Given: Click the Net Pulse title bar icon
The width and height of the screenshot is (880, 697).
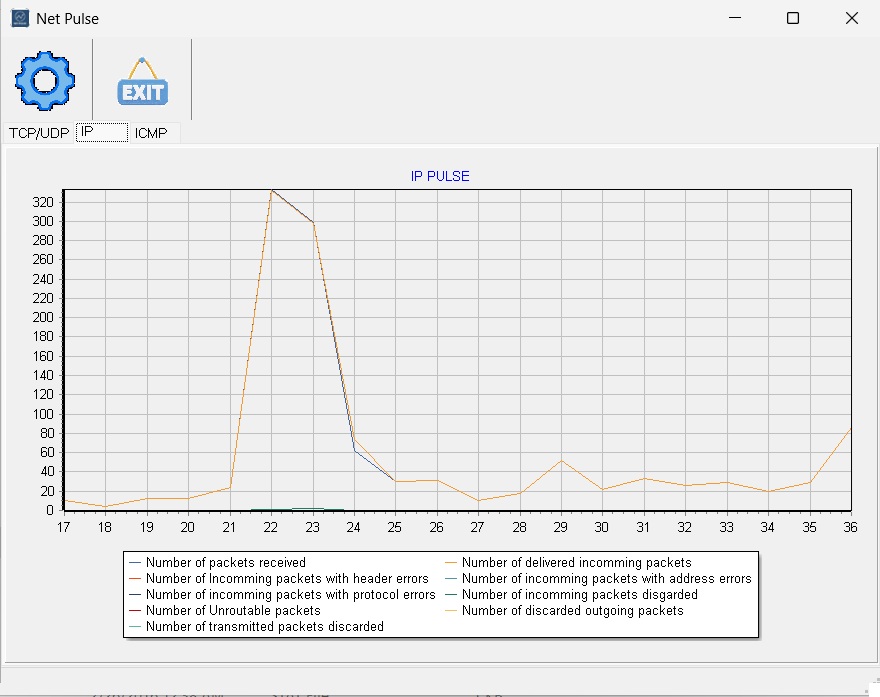Looking at the screenshot, I should (20, 18).
